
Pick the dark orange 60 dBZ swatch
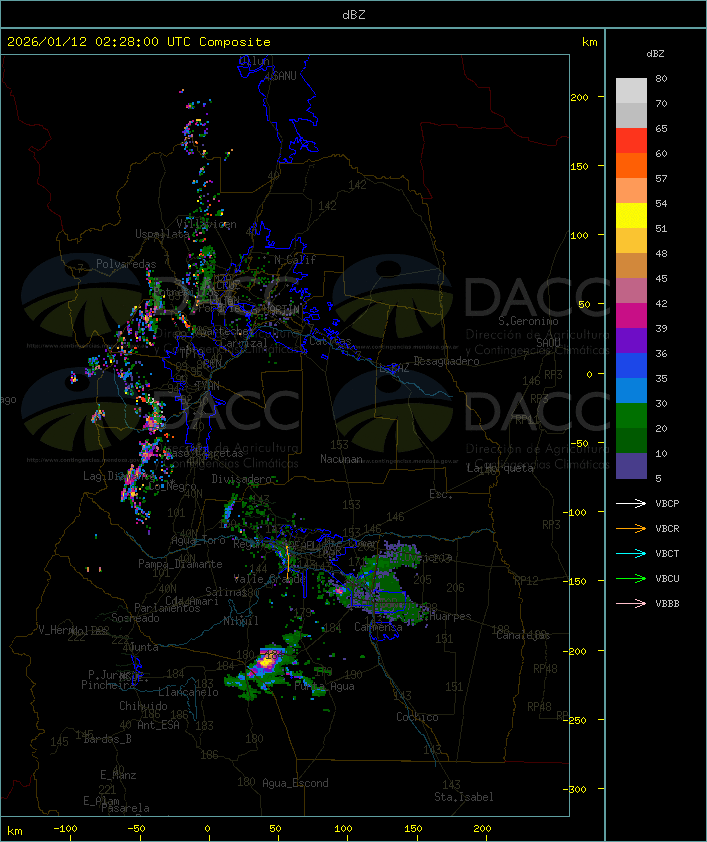[631, 165]
